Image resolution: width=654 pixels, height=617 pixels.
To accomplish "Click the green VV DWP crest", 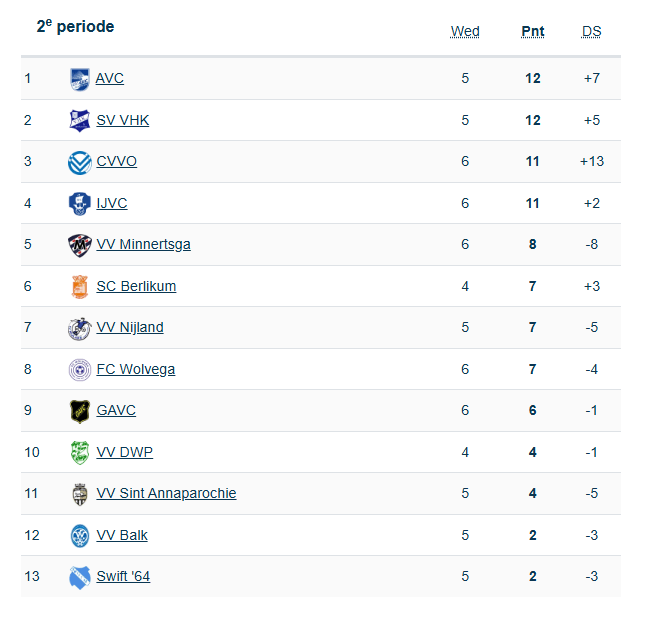I will click(79, 453).
